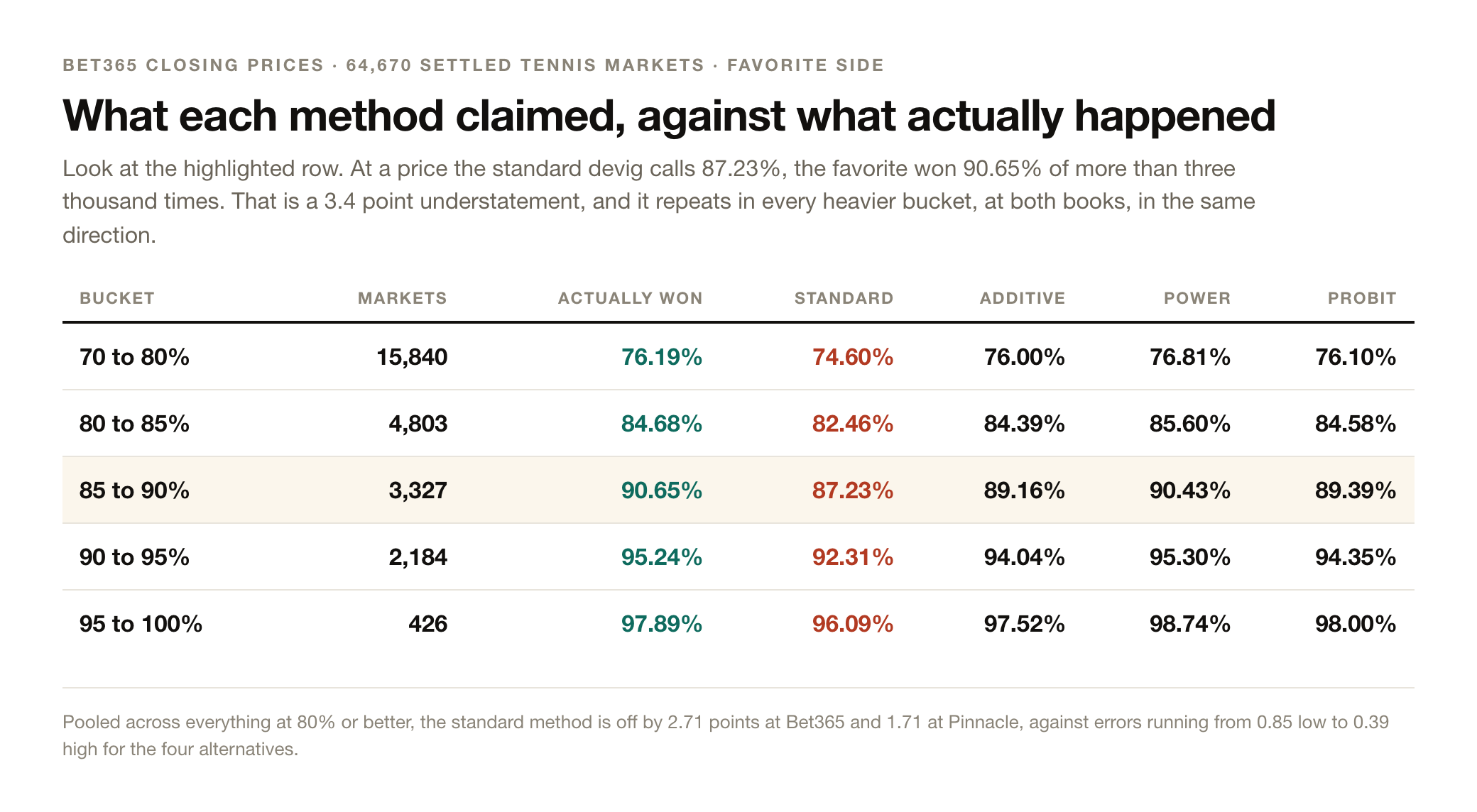
Task: Click the 426 markets count
Action: 428,623
